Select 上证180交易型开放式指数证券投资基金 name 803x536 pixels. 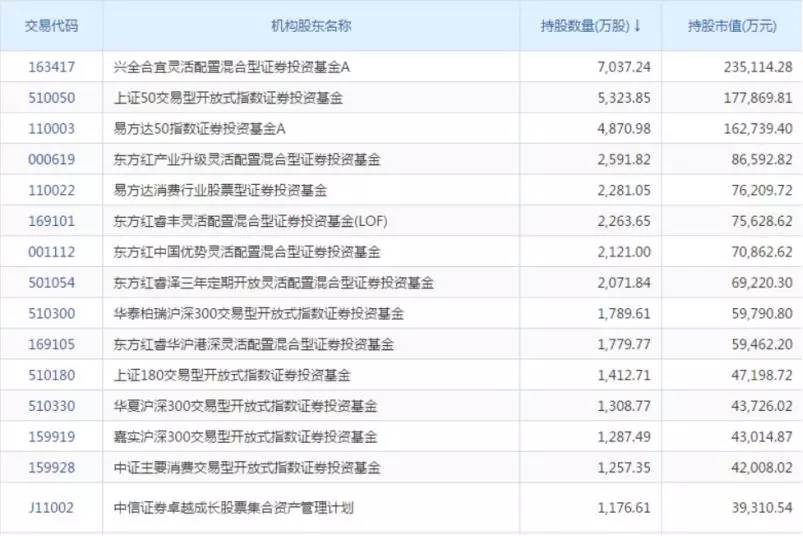pos(232,375)
